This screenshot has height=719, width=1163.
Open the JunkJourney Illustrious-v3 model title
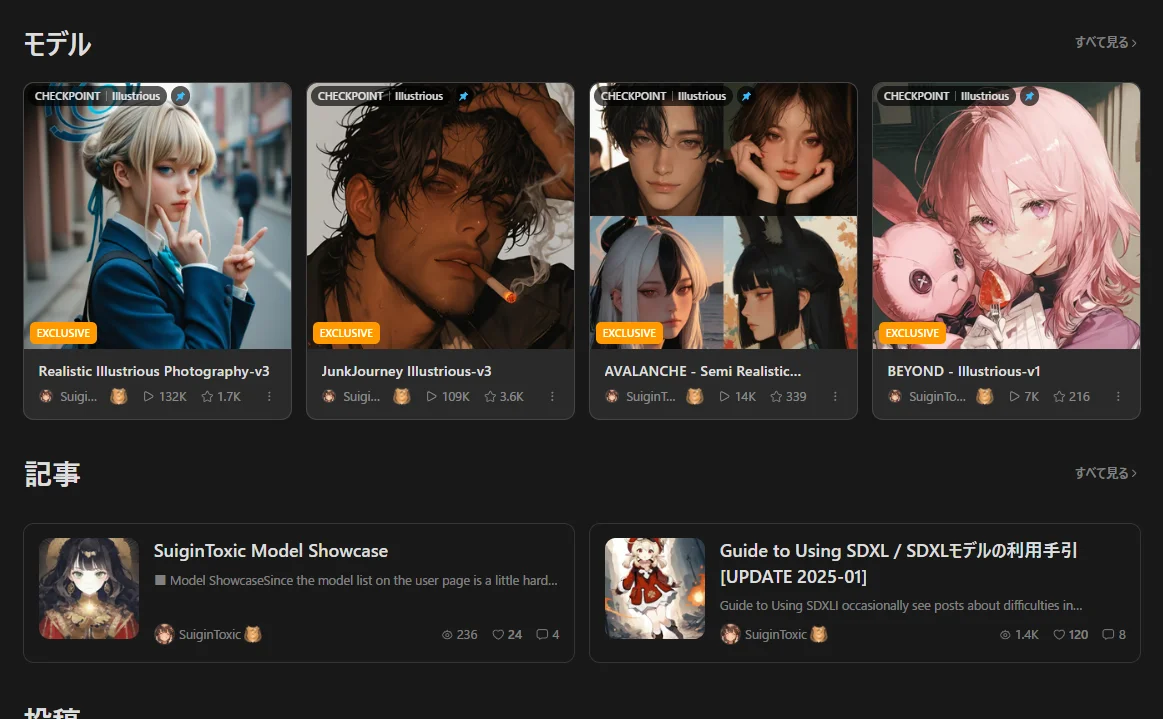pos(406,371)
